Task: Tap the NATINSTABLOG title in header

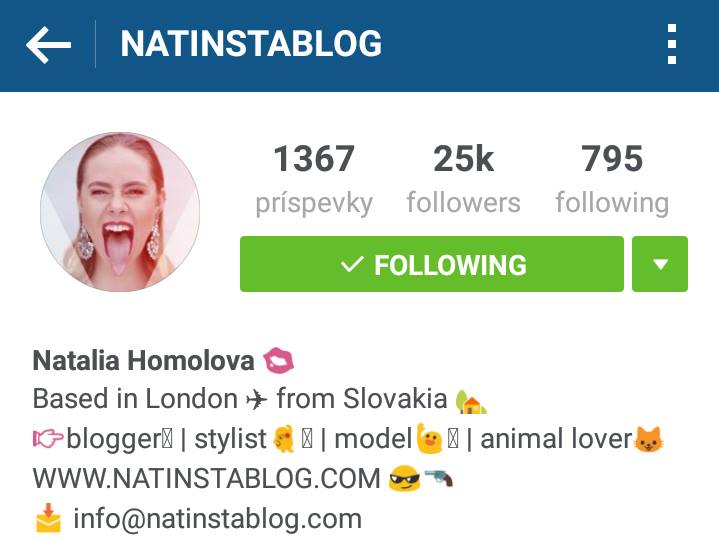Action: click(251, 44)
